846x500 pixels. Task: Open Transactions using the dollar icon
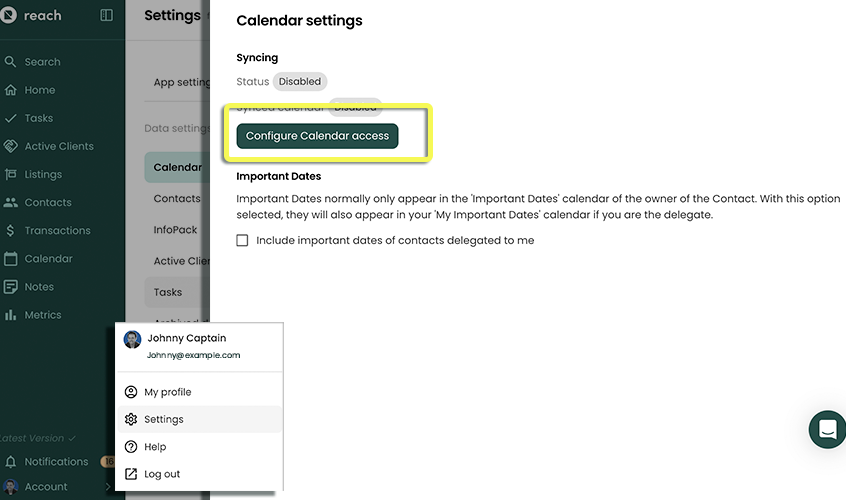click(x=11, y=230)
